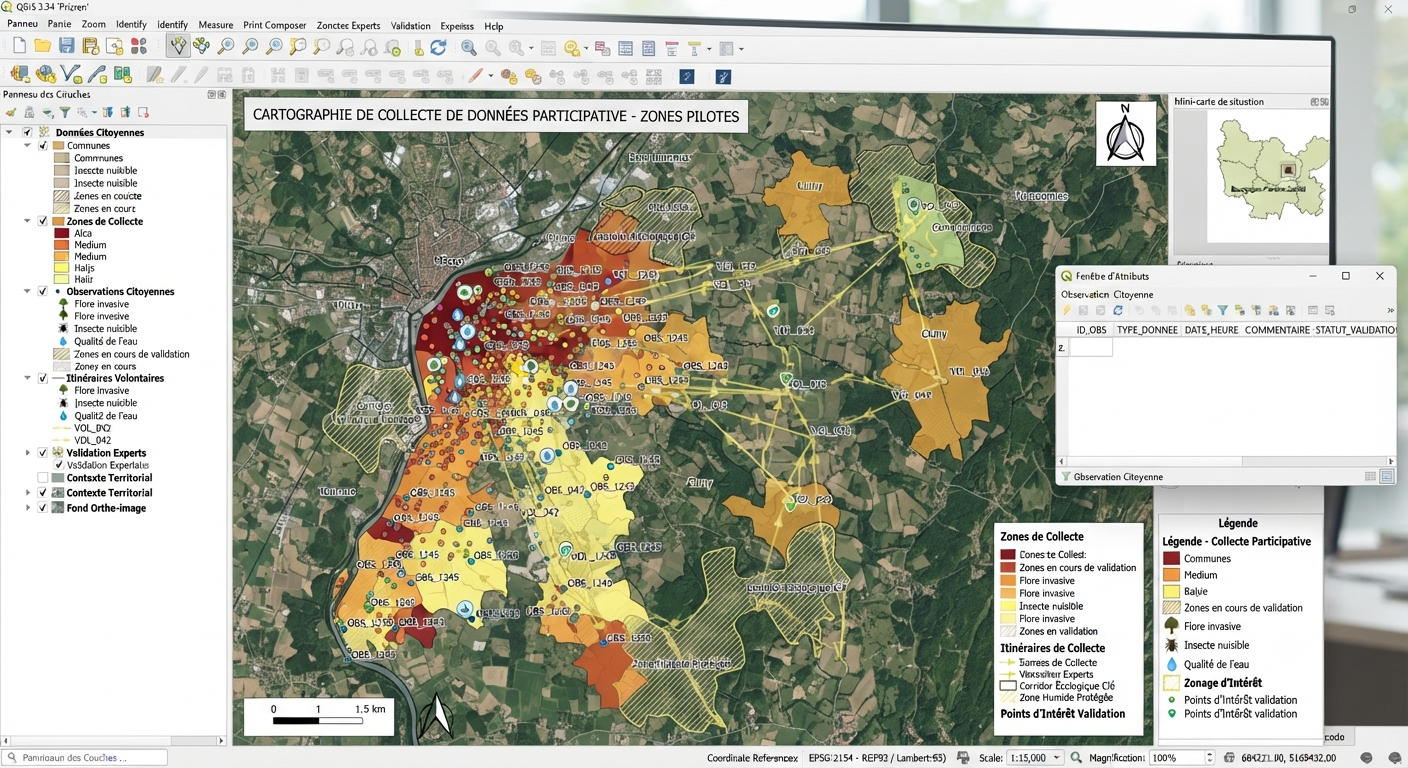The width and height of the screenshot is (1408, 768).
Task: Click the Add Vector Layer V-shaped icon
Action: point(71,74)
